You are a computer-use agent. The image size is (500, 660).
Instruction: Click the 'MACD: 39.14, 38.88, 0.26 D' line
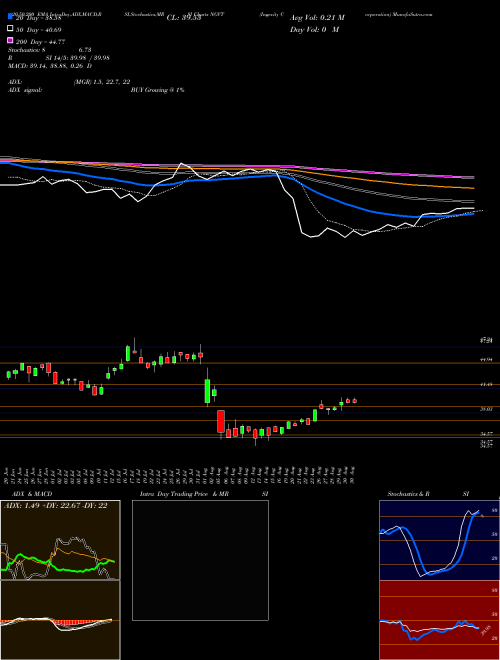point(50,66)
